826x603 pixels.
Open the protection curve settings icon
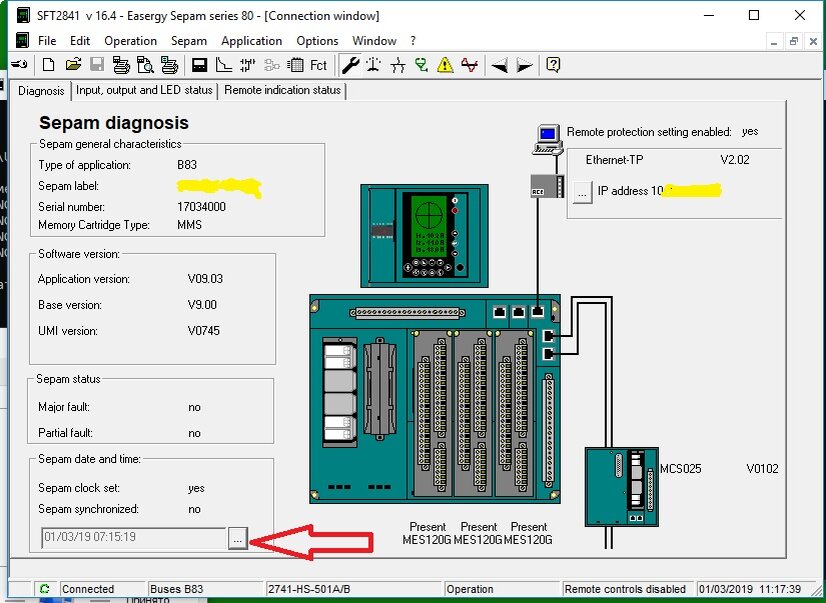[224, 65]
